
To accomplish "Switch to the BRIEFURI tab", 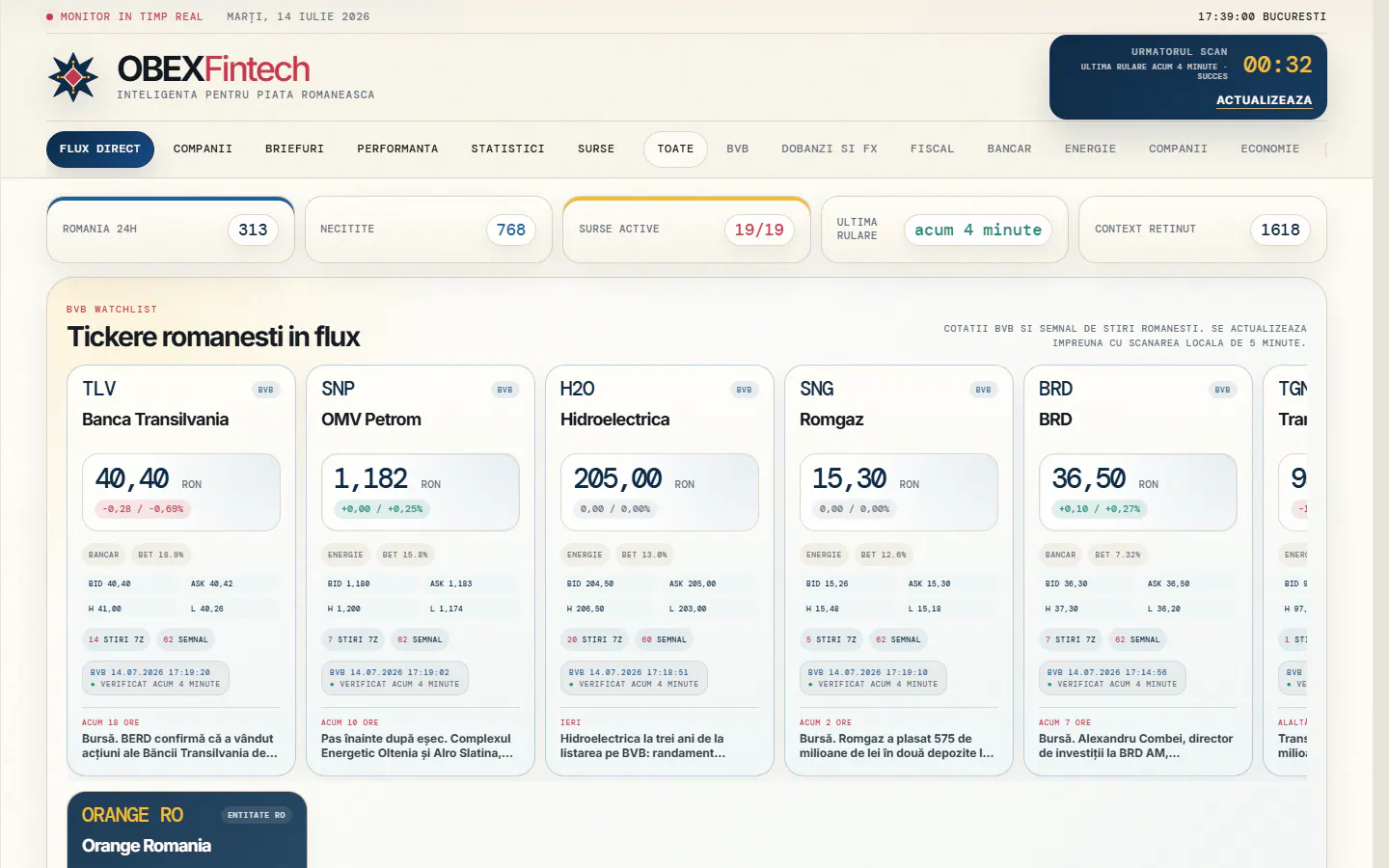I will coord(295,149).
